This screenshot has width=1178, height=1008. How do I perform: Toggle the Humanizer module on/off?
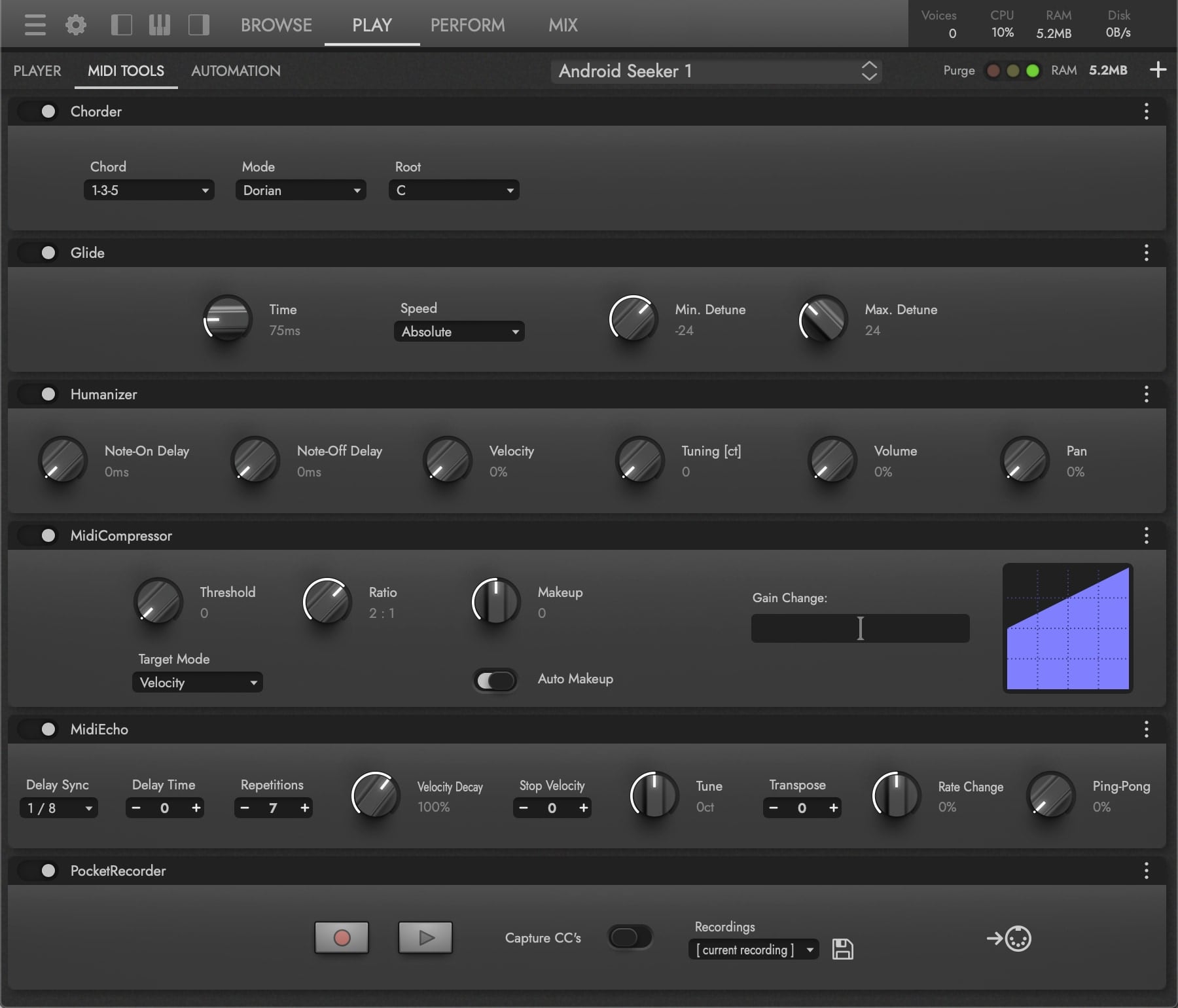coord(39,394)
